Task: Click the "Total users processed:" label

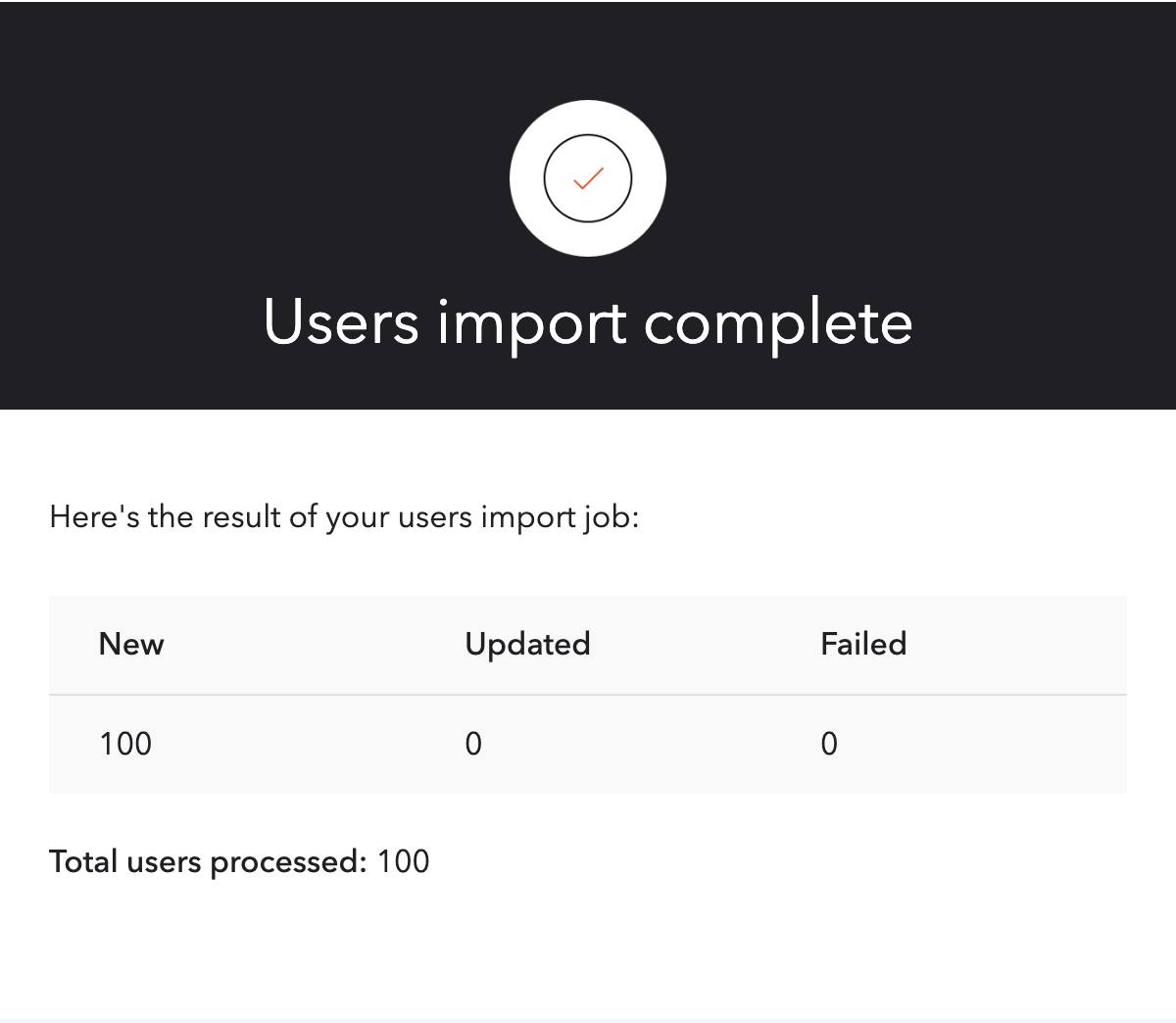Action: pos(208,862)
